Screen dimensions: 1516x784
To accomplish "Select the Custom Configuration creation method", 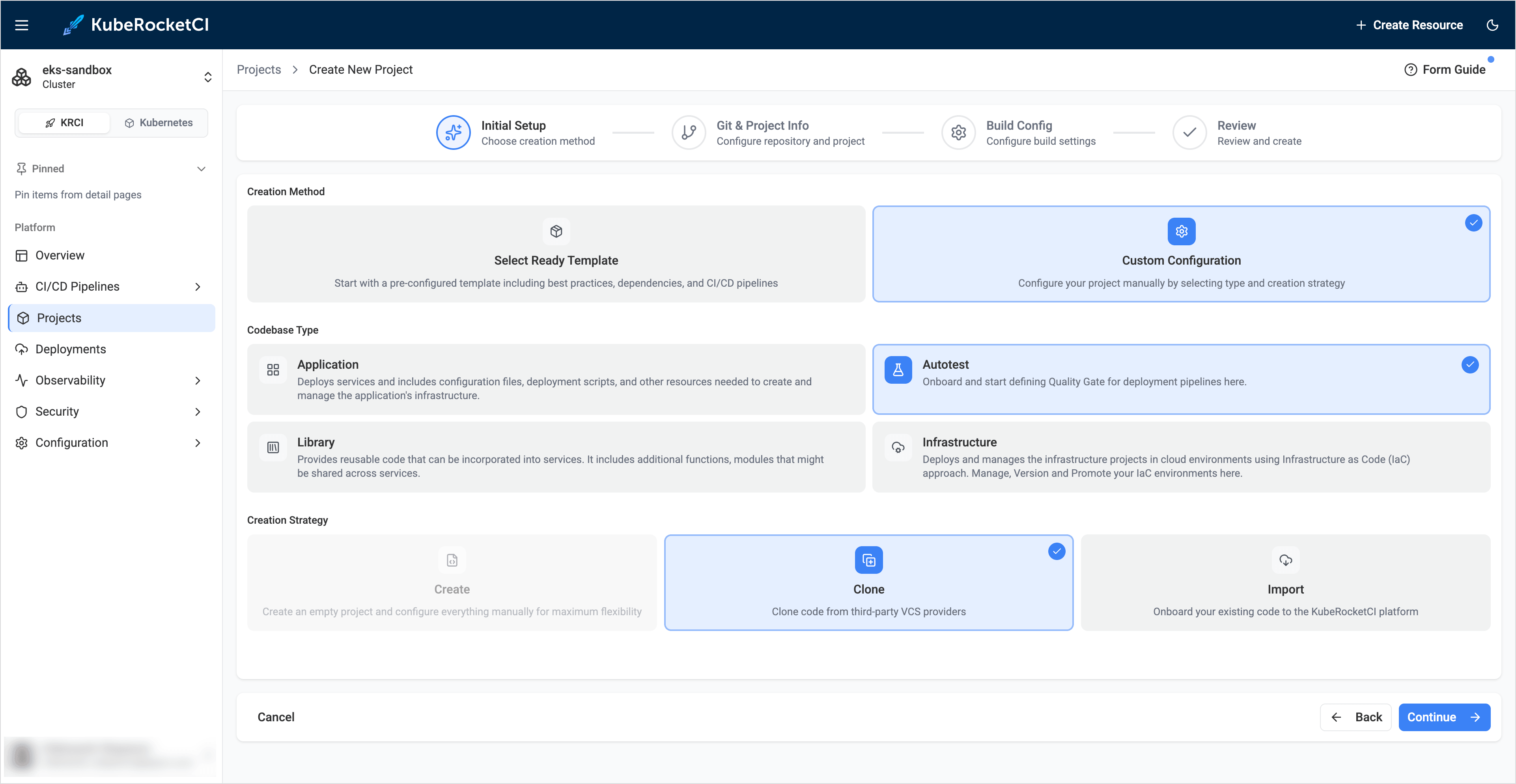I will pyautogui.click(x=1181, y=254).
